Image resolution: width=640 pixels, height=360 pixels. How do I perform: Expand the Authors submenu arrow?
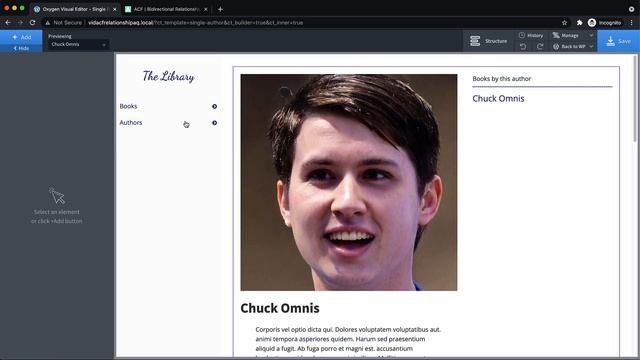[x=214, y=123]
